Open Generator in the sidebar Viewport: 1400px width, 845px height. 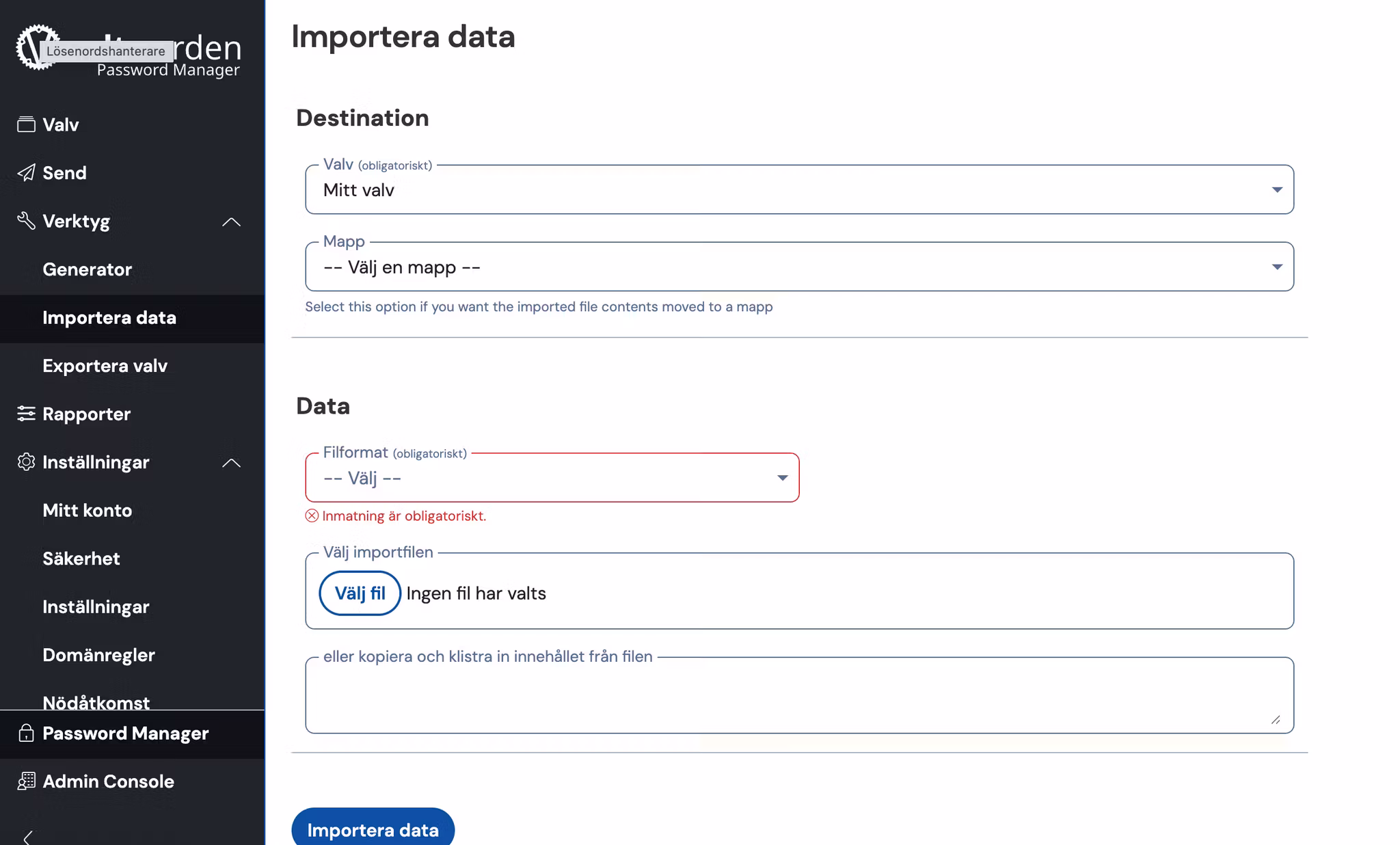[87, 269]
